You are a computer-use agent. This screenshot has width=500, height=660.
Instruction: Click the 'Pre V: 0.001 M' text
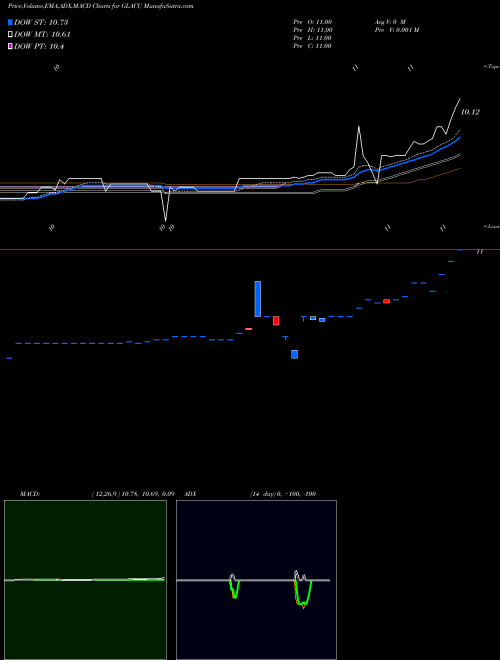(x=396, y=30)
